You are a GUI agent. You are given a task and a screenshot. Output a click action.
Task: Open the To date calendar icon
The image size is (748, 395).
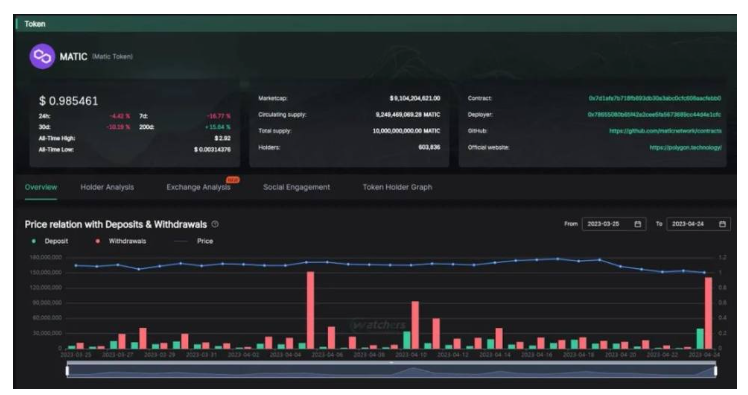[x=722, y=224]
